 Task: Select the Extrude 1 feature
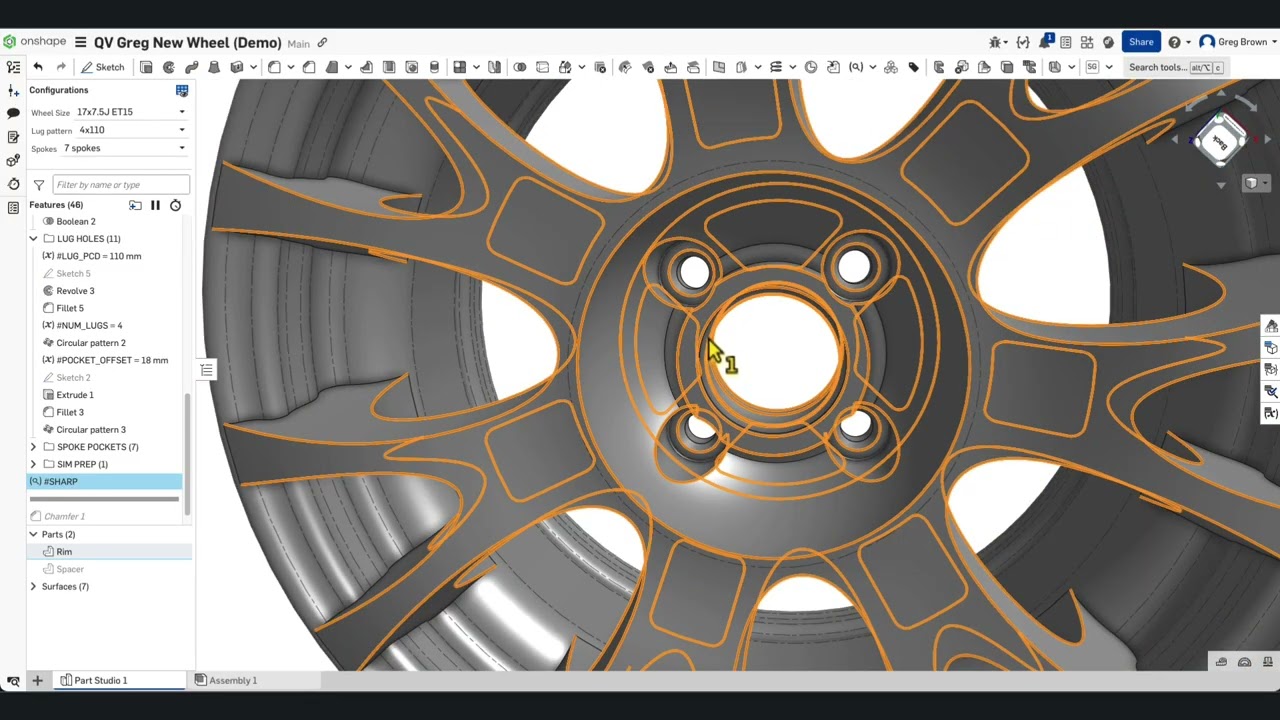click(75, 395)
